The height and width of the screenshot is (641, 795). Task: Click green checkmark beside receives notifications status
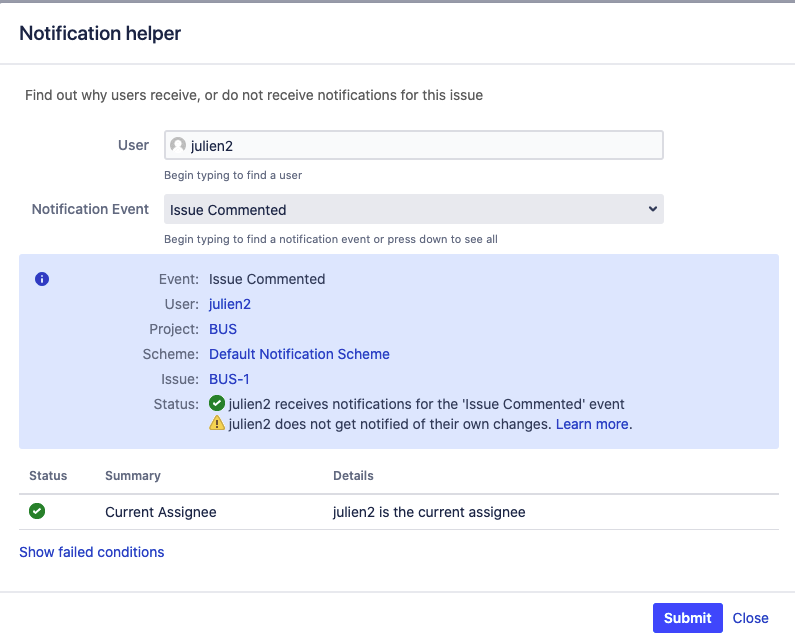click(x=217, y=404)
